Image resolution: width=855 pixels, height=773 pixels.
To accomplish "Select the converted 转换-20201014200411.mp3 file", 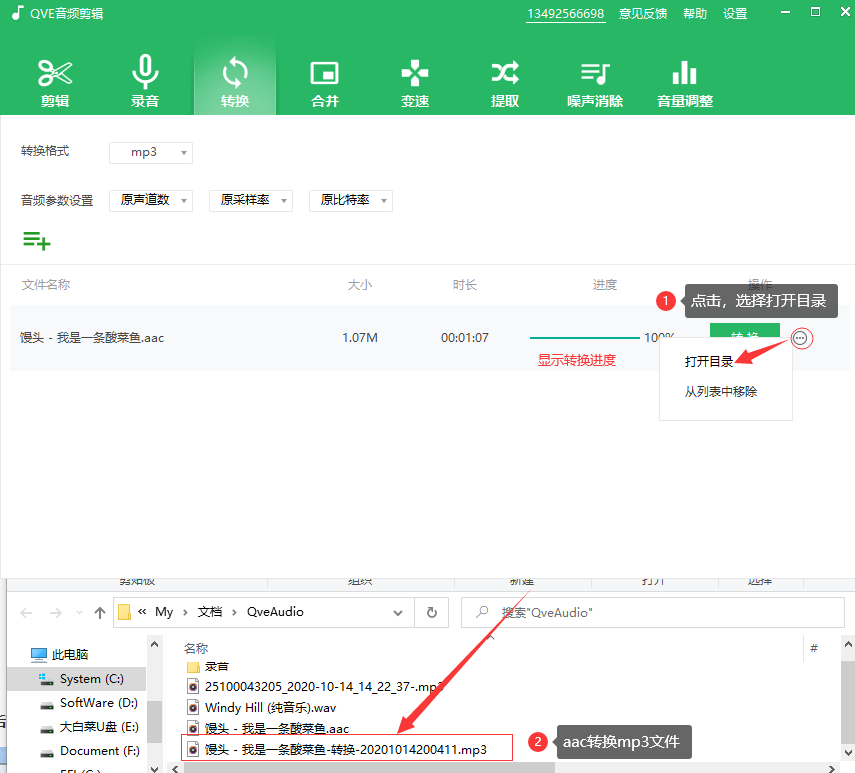I will tap(346, 750).
